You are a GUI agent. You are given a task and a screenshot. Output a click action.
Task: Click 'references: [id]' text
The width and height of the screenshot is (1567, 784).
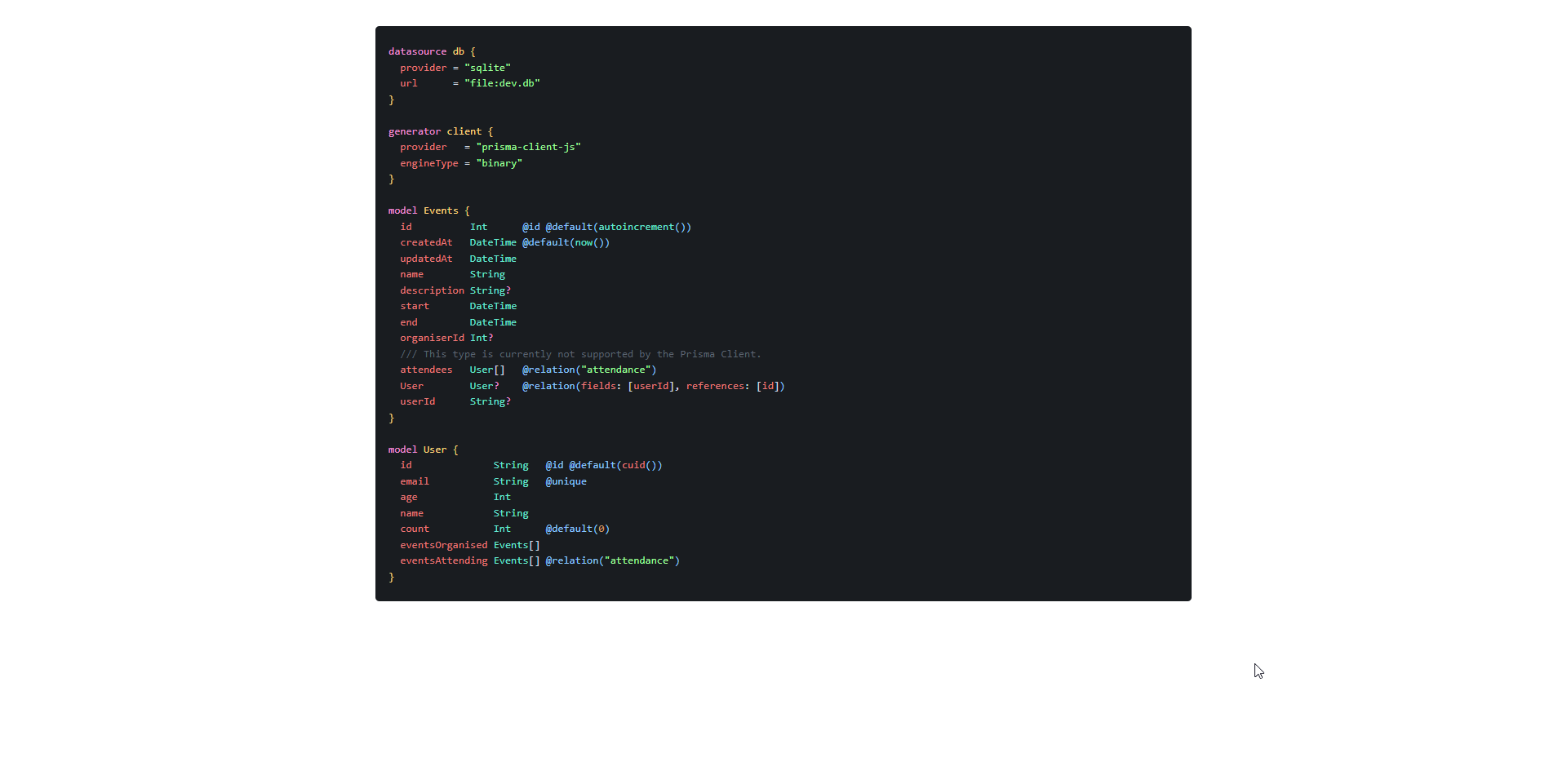point(733,386)
